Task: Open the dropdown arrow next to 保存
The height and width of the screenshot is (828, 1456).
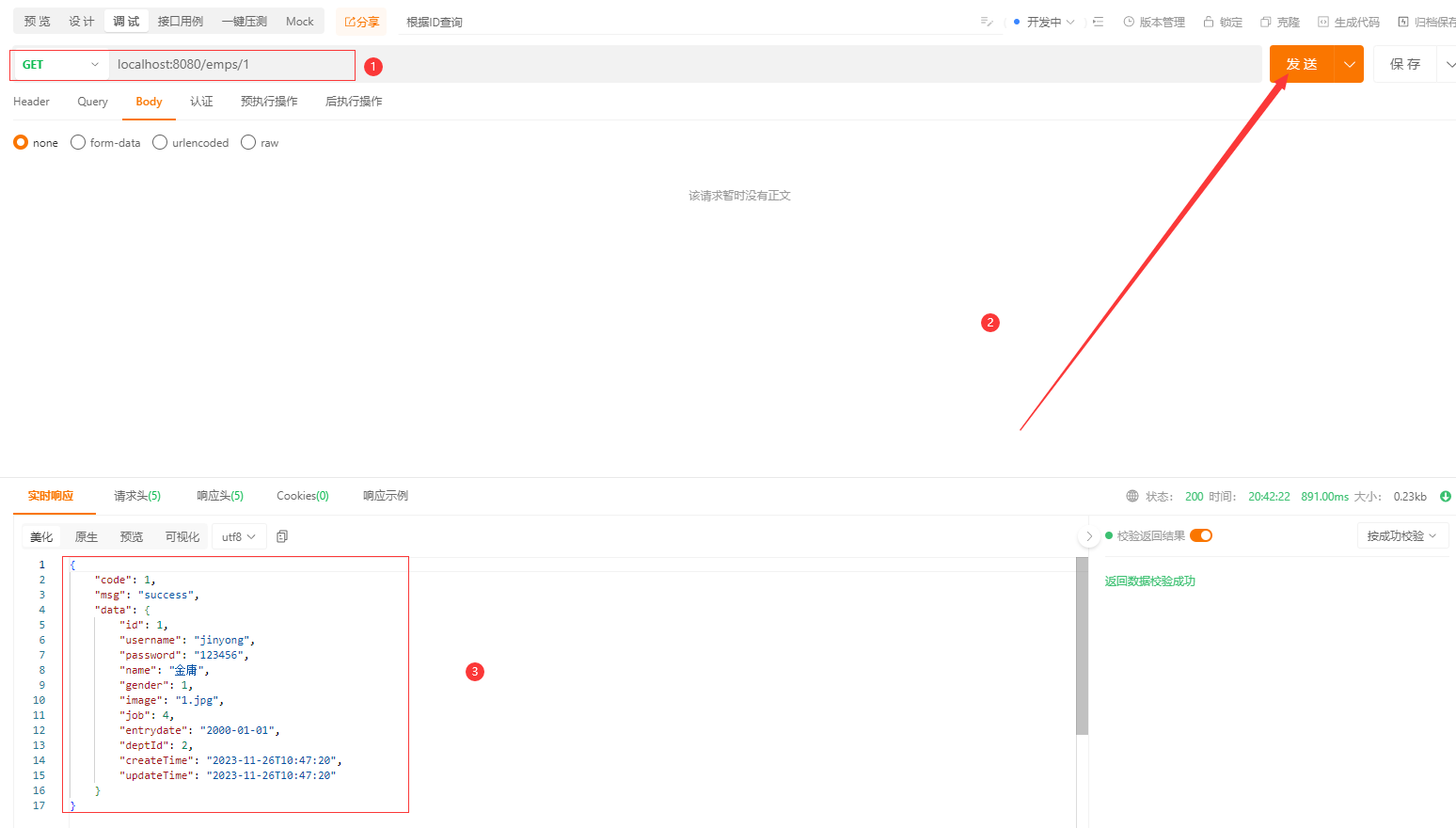Action: (x=1448, y=64)
